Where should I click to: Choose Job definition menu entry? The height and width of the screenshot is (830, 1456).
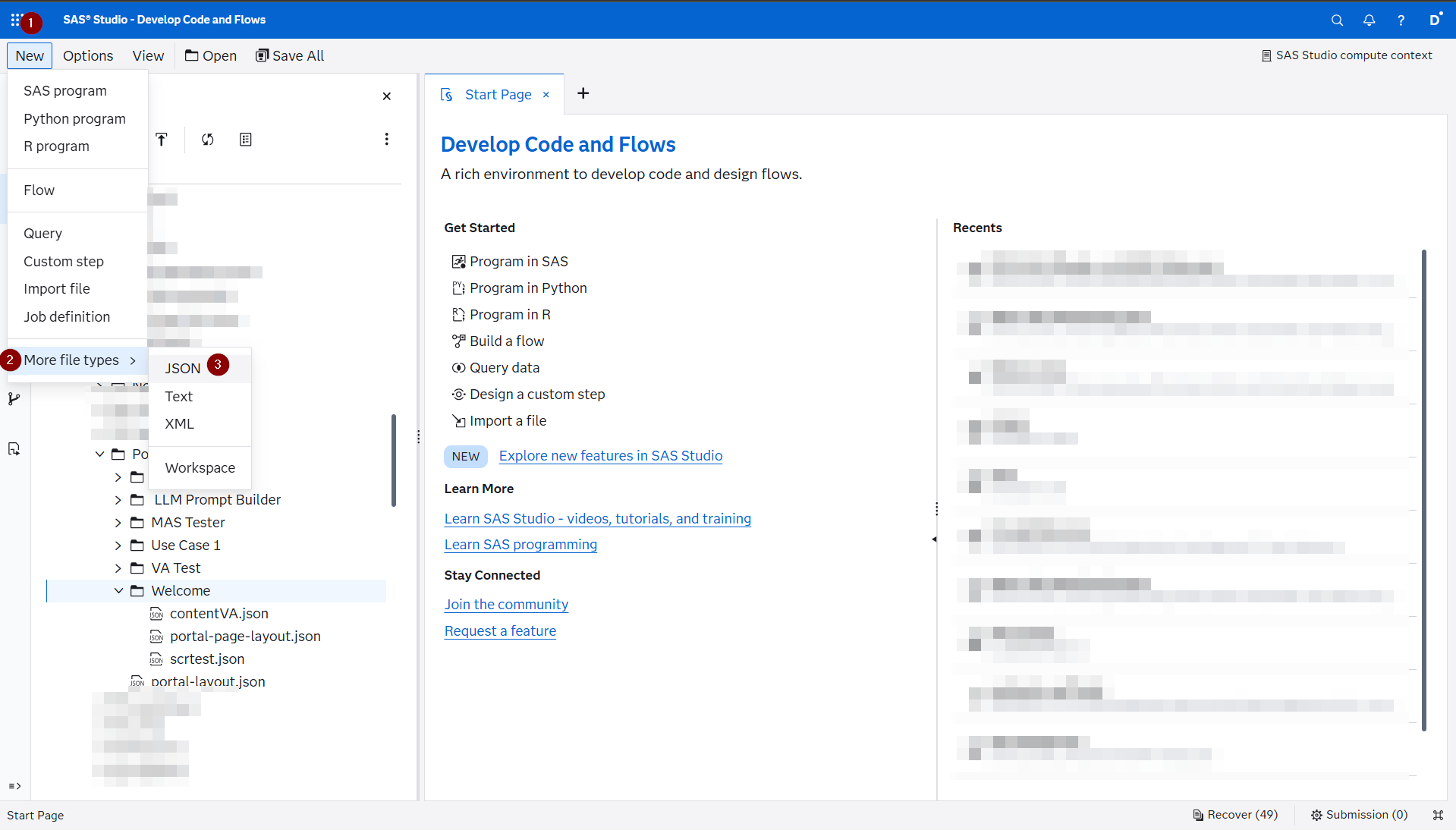(77, 317)
